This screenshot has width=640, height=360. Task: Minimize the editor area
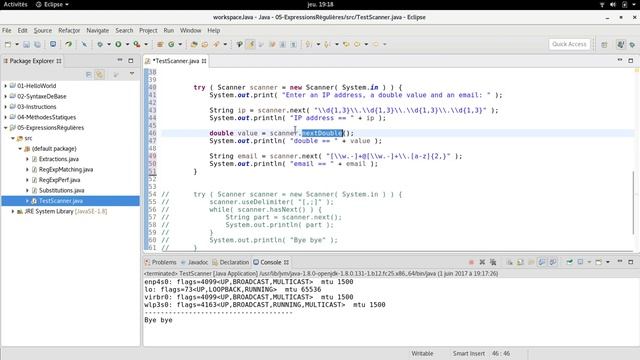[x=620, y=60]
